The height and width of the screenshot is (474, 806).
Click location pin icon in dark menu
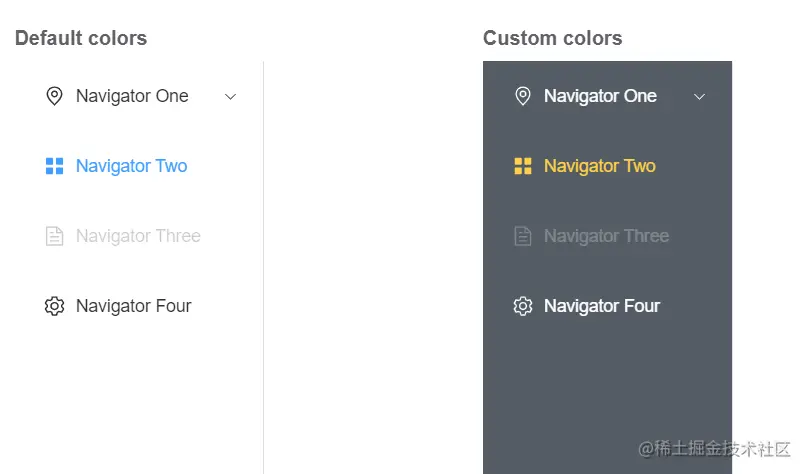(x=523, y=96)
